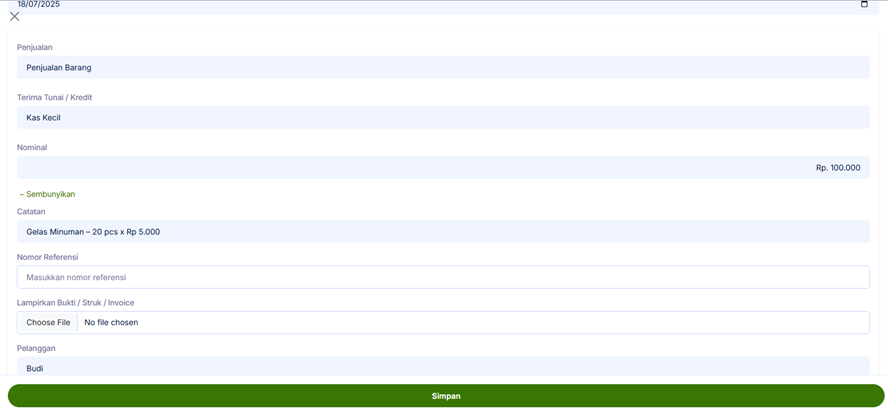Screen dimensions: 888x414
Task: Click the Lampirkan Bukti / Struk / Invoice label
Action: (76, 303)
